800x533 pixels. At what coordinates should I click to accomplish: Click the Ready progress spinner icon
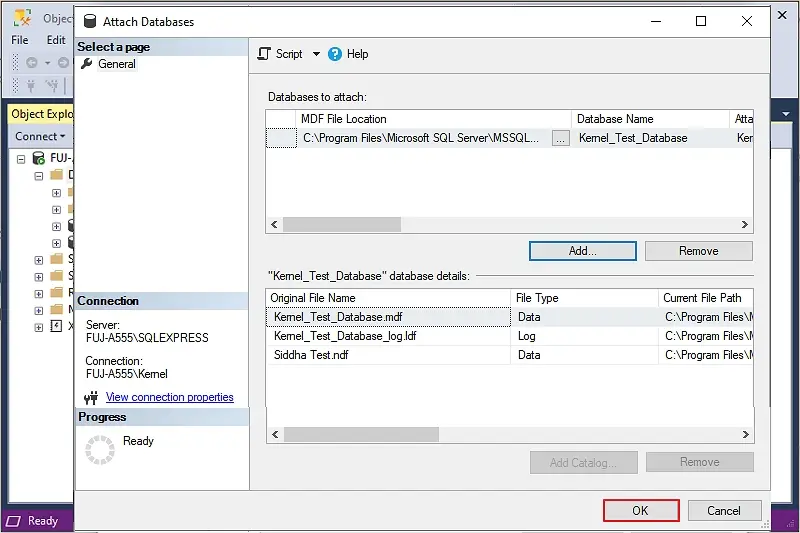coord(99,450)
